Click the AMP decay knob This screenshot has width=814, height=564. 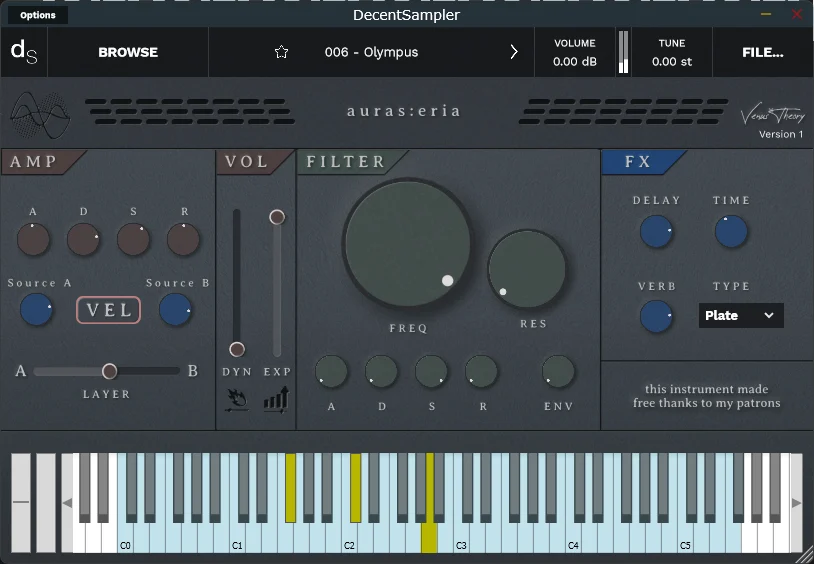(x=83, y=239)
